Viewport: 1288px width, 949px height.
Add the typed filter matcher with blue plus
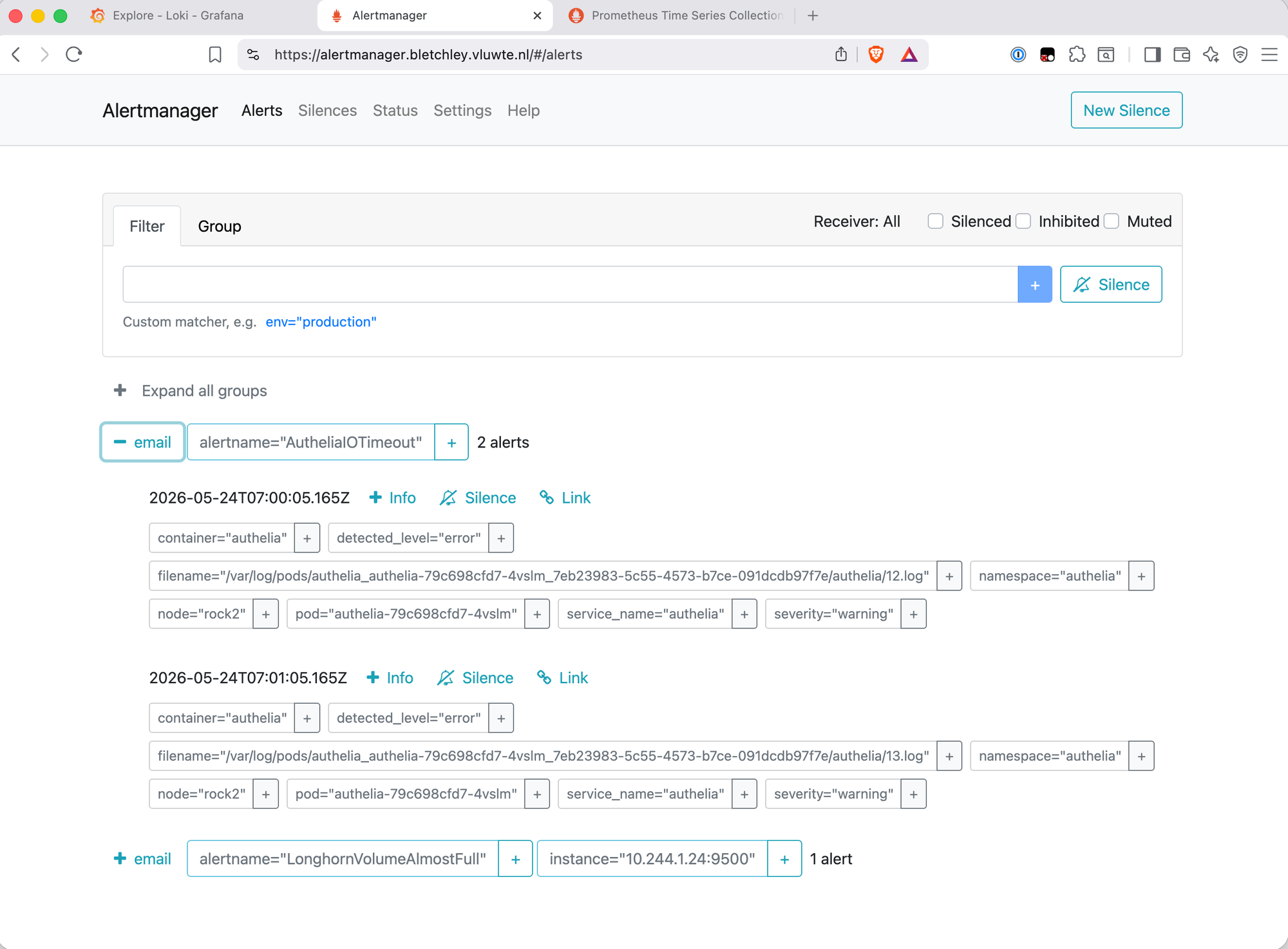pos(1035,285)
